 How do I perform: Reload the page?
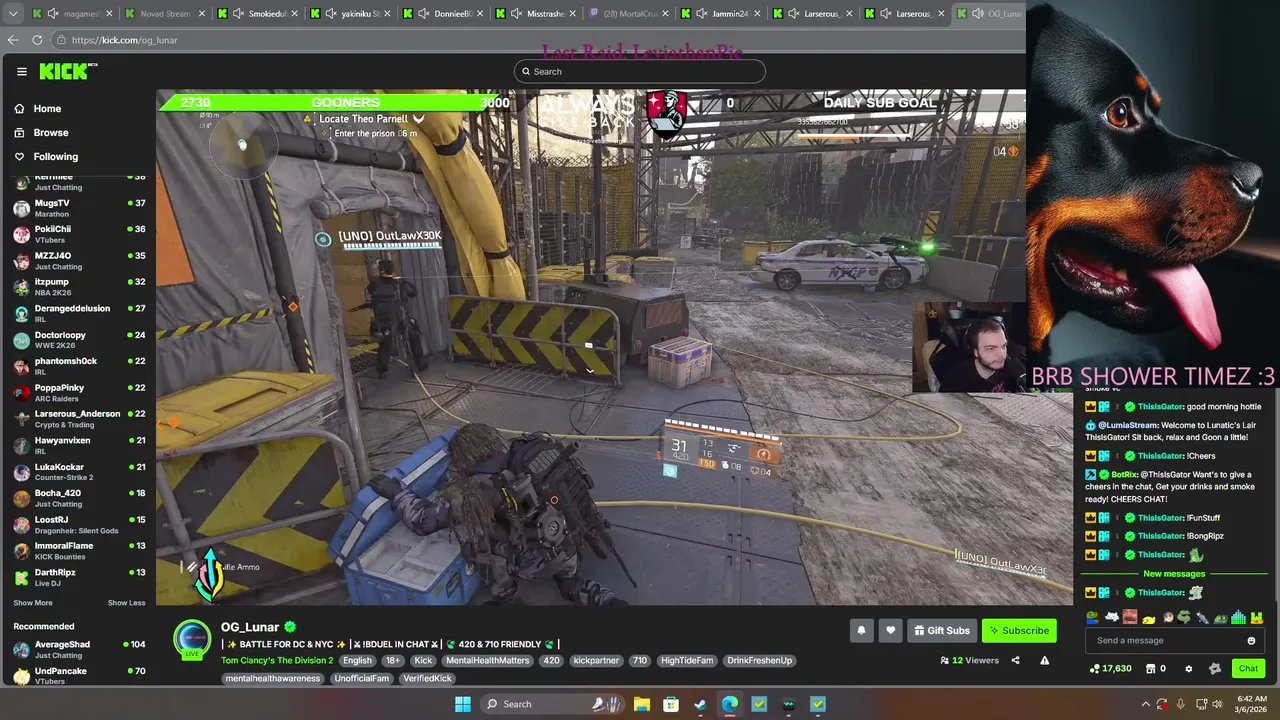(x=37, y=40)
